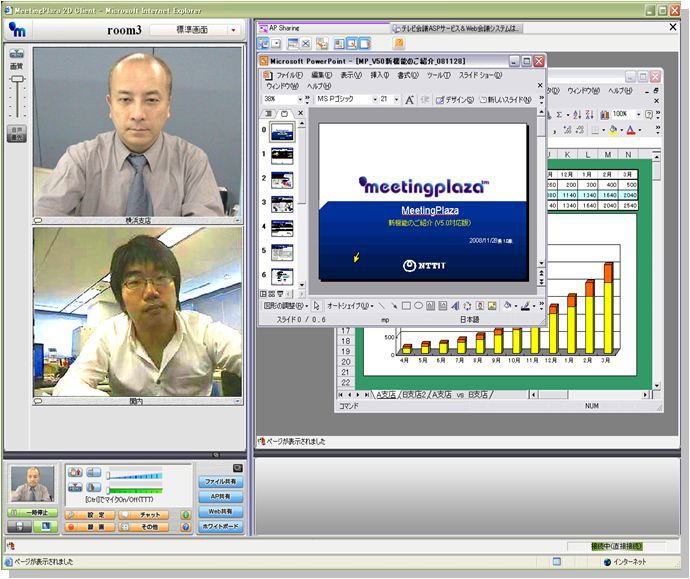Toggle the 一時停止 pause video button
The width and height of the screenshot is (690, 579).
[x=33, y=512]
